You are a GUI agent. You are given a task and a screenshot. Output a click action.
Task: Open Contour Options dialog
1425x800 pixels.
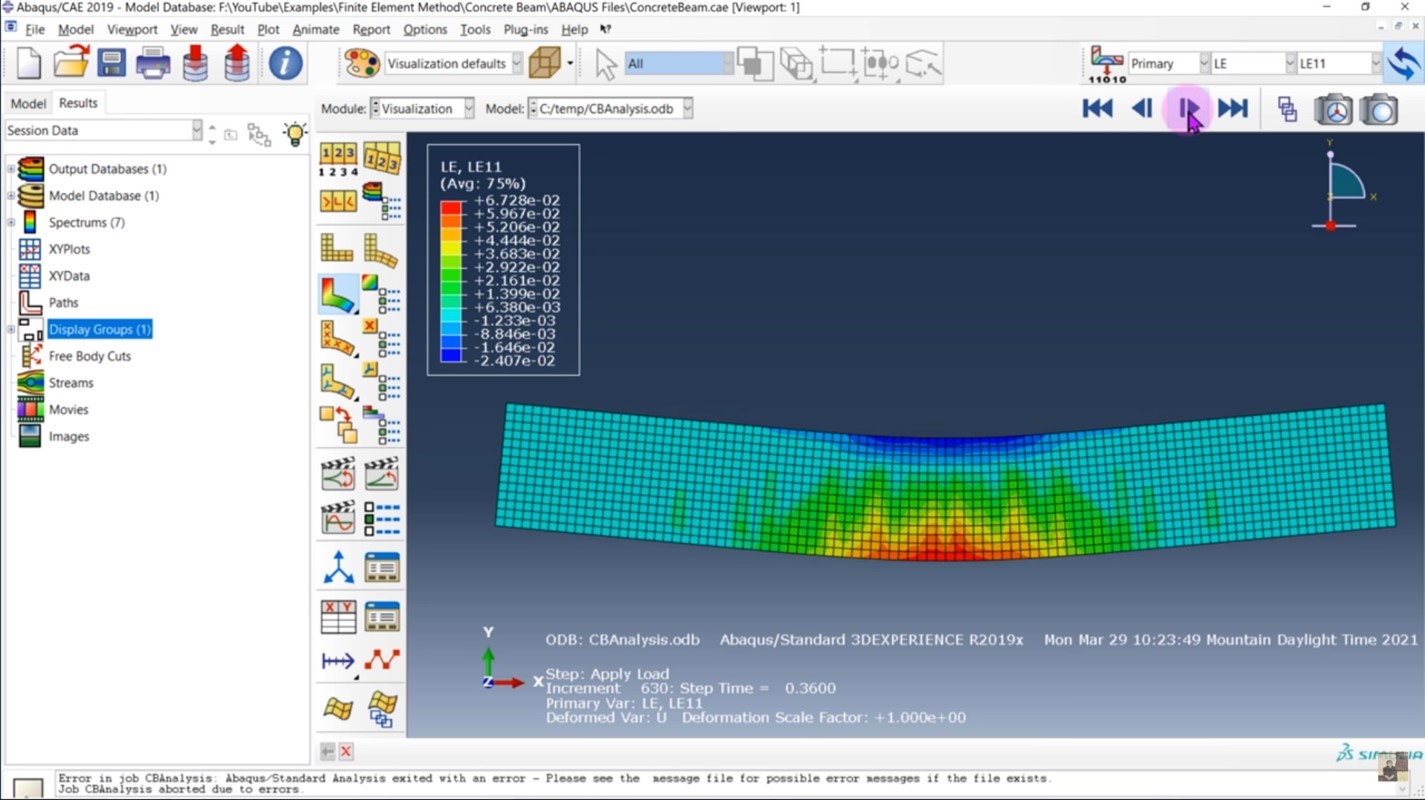382,294
